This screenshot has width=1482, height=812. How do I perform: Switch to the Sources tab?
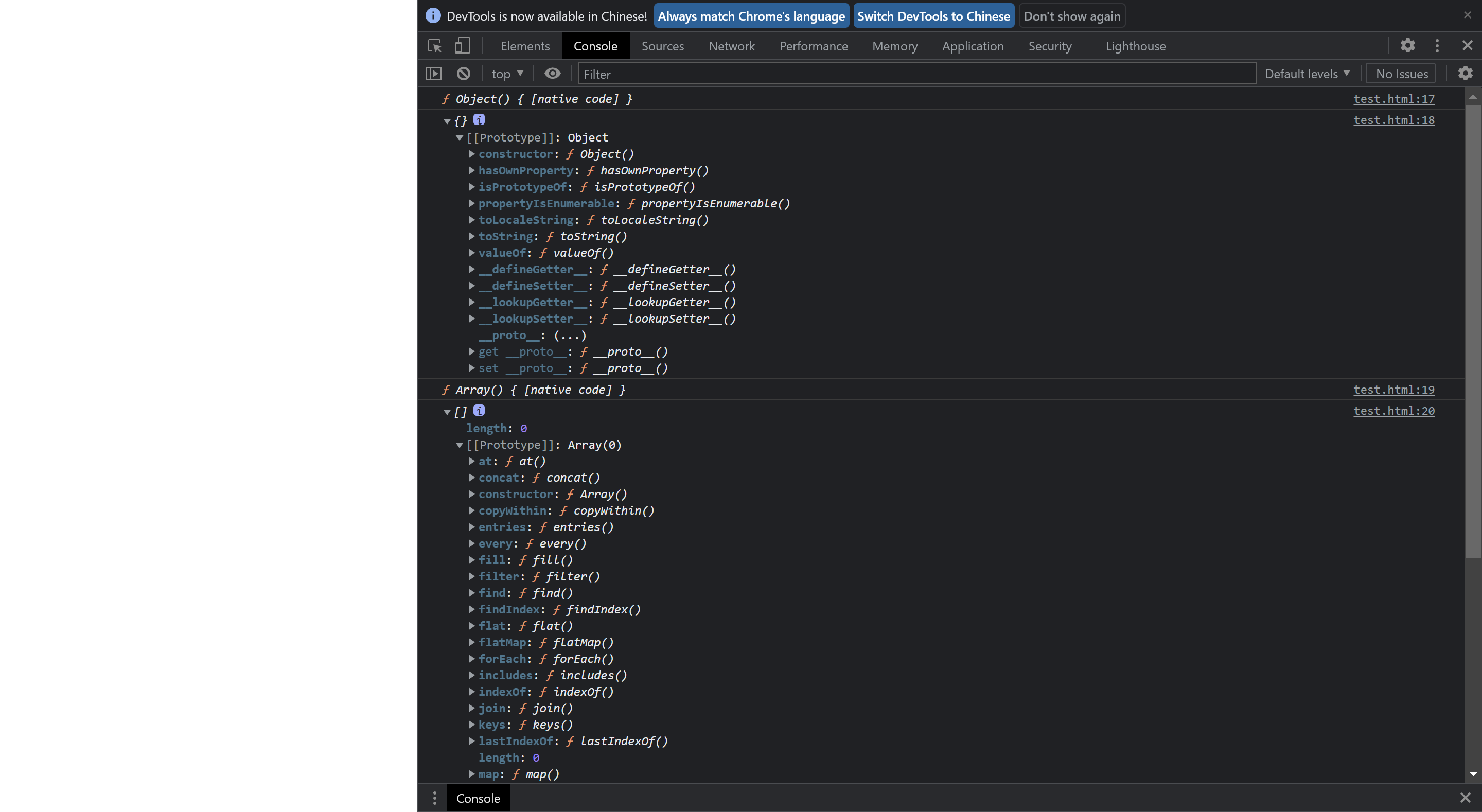pos(662,46)
